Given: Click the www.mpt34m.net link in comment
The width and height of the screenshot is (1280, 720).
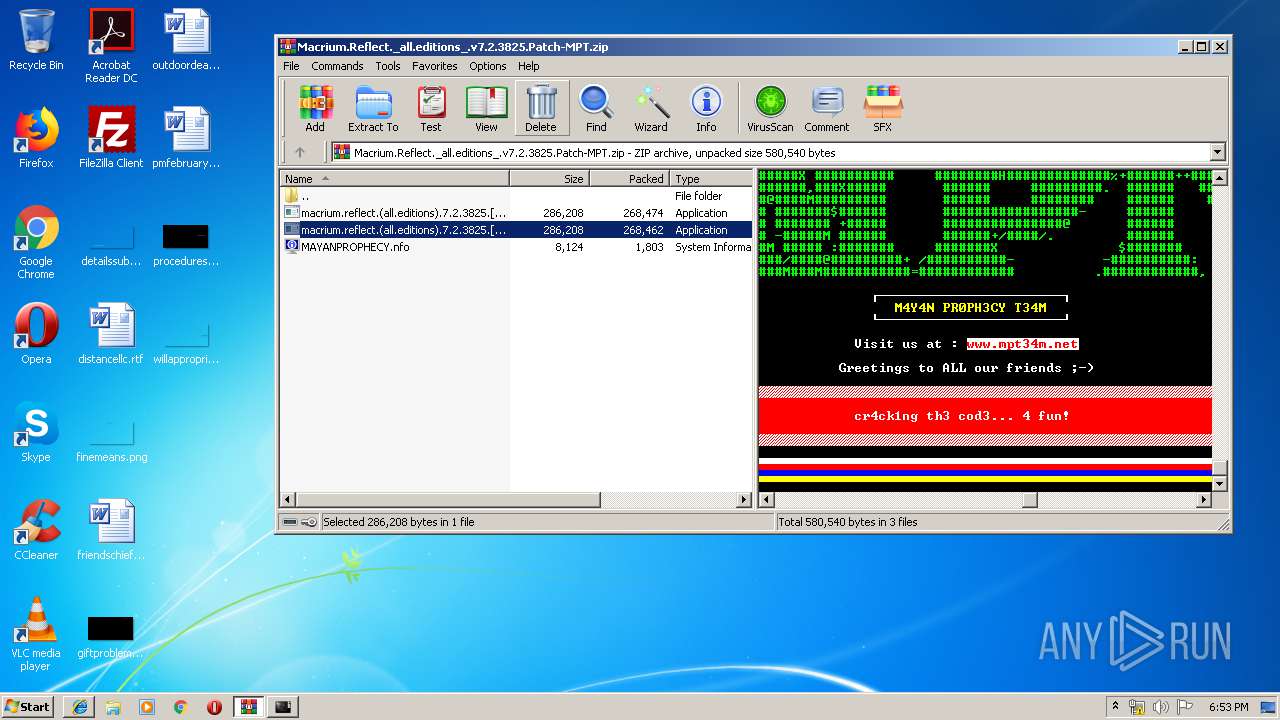Looking at the screenshot, I should [1022, 344].
